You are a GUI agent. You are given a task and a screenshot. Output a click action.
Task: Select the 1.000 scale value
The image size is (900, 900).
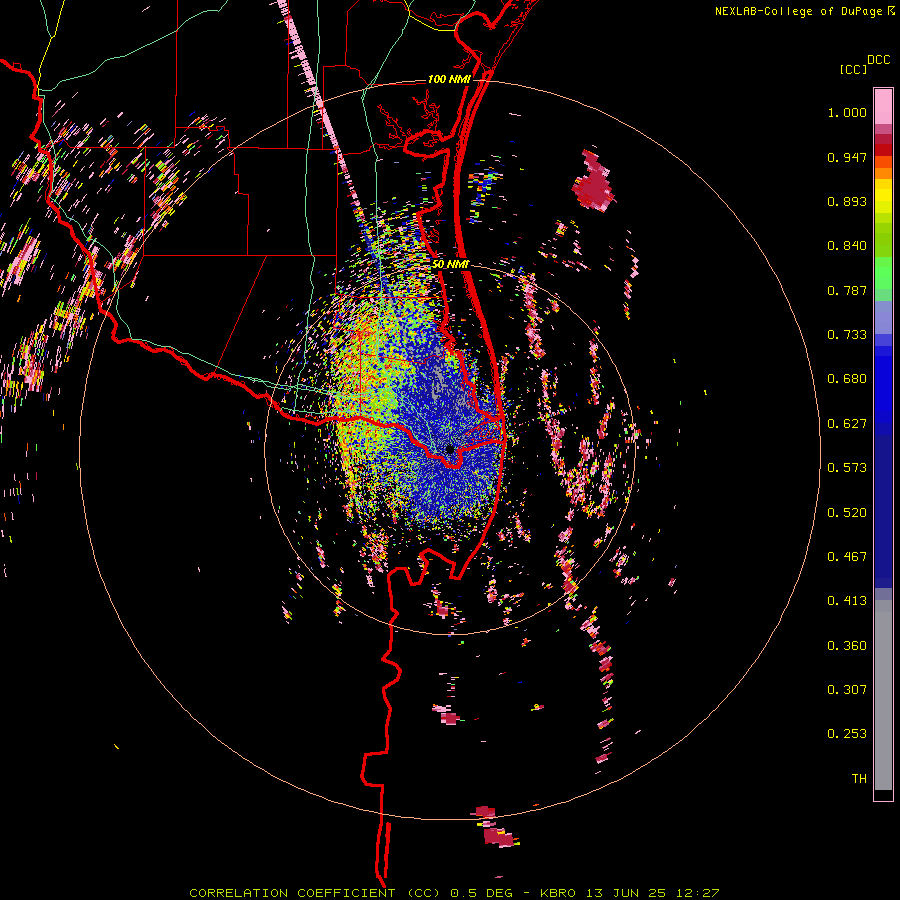847,112
